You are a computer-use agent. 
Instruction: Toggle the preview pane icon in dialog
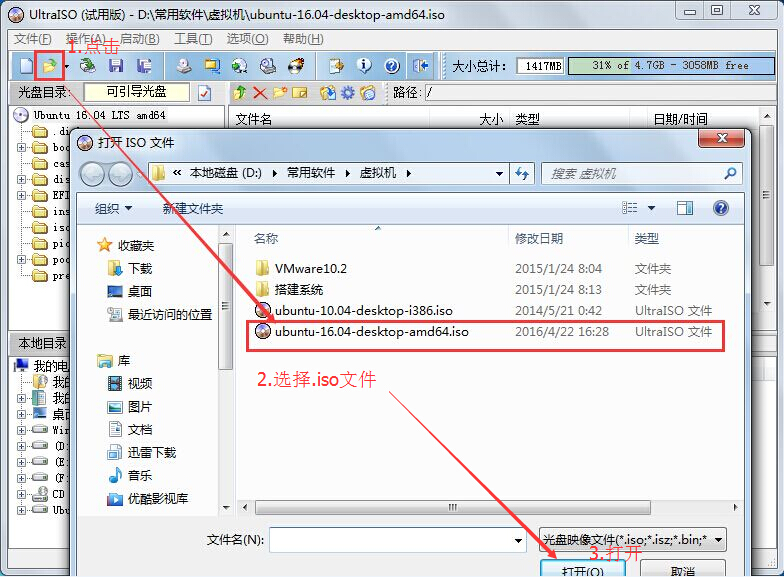[685, 208]
